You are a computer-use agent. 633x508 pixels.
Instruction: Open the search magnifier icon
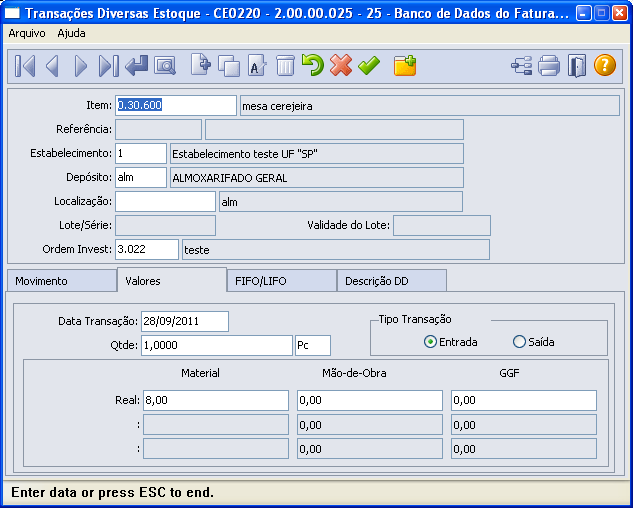tap(165, 65)
